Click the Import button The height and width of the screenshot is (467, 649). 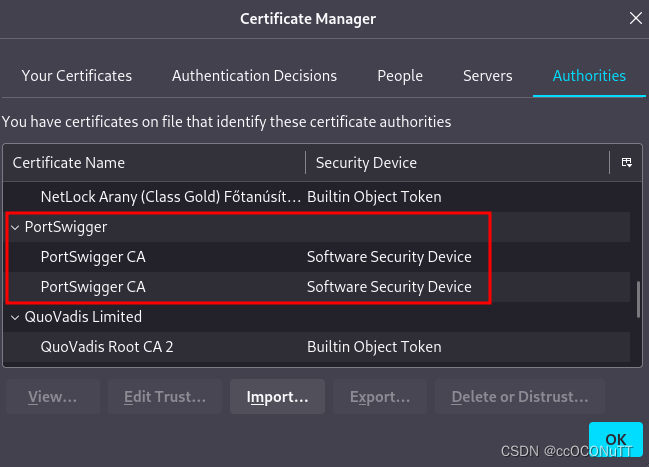coord(277,397)
